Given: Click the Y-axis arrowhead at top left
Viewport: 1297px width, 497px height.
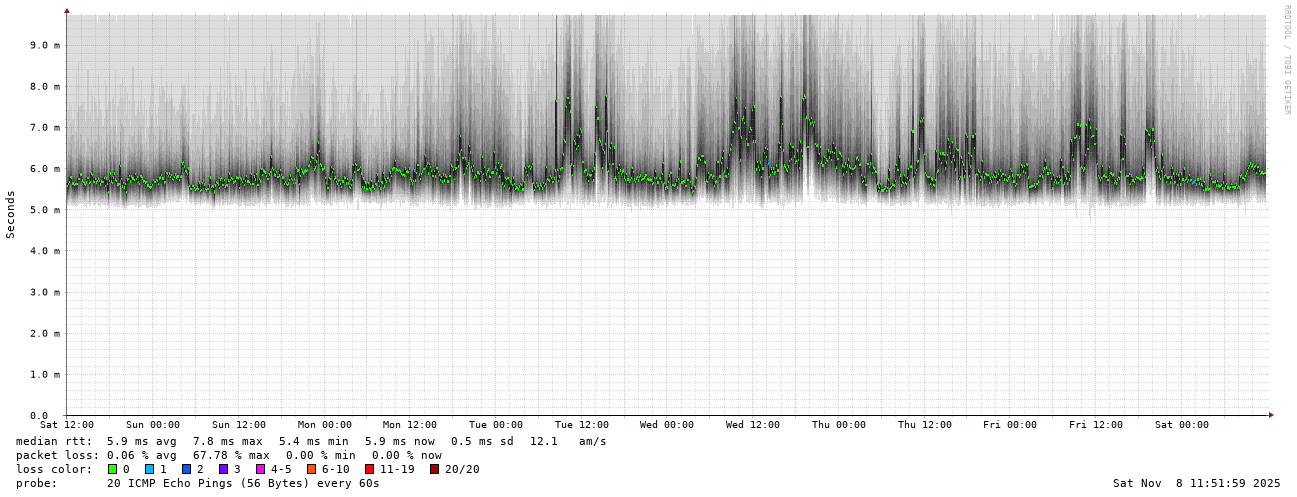Looking at the screenshot, I should (67, 10).
